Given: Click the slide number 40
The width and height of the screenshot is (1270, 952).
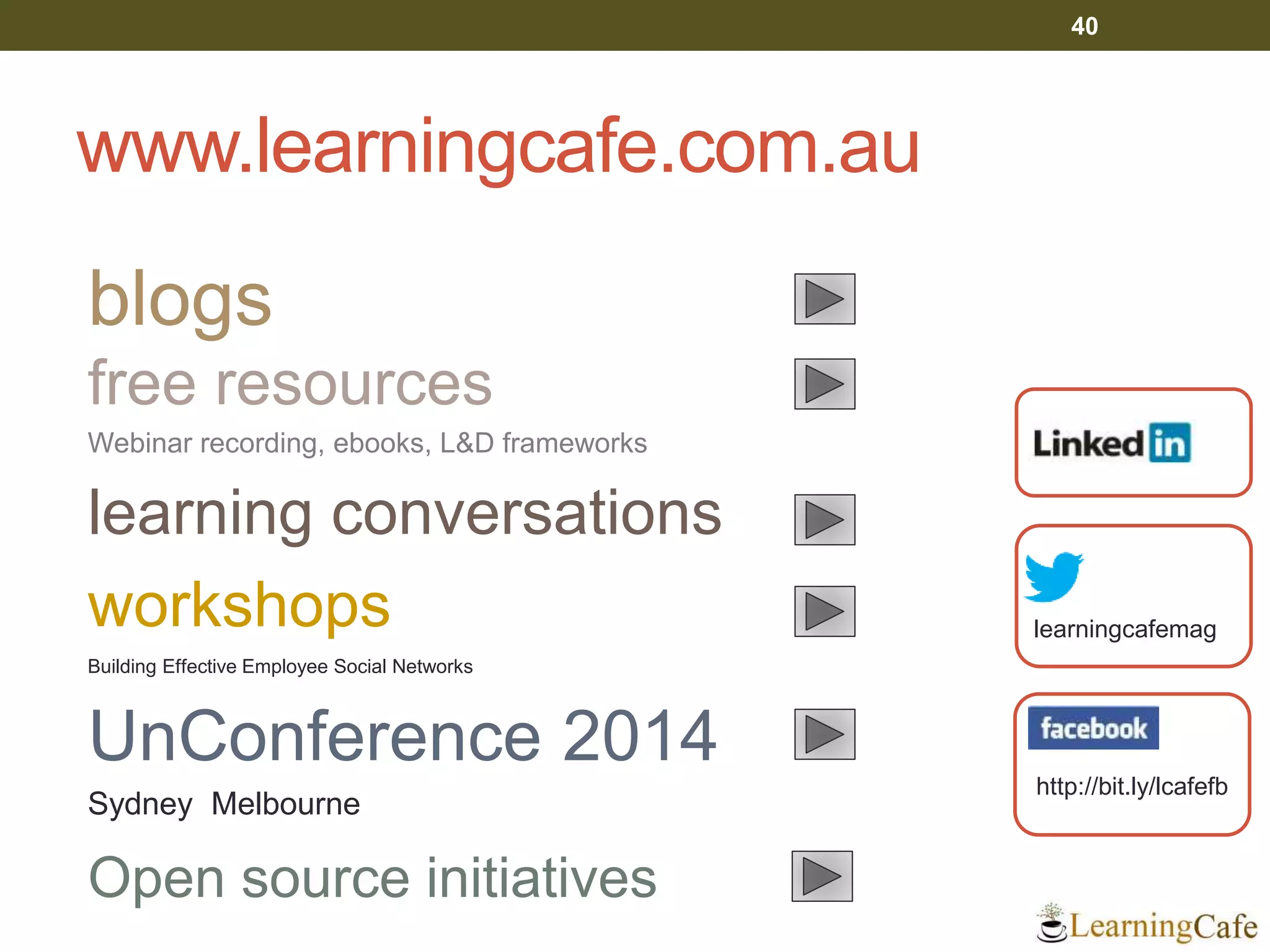Looking at the screenshot, I should pos(1085,26).
